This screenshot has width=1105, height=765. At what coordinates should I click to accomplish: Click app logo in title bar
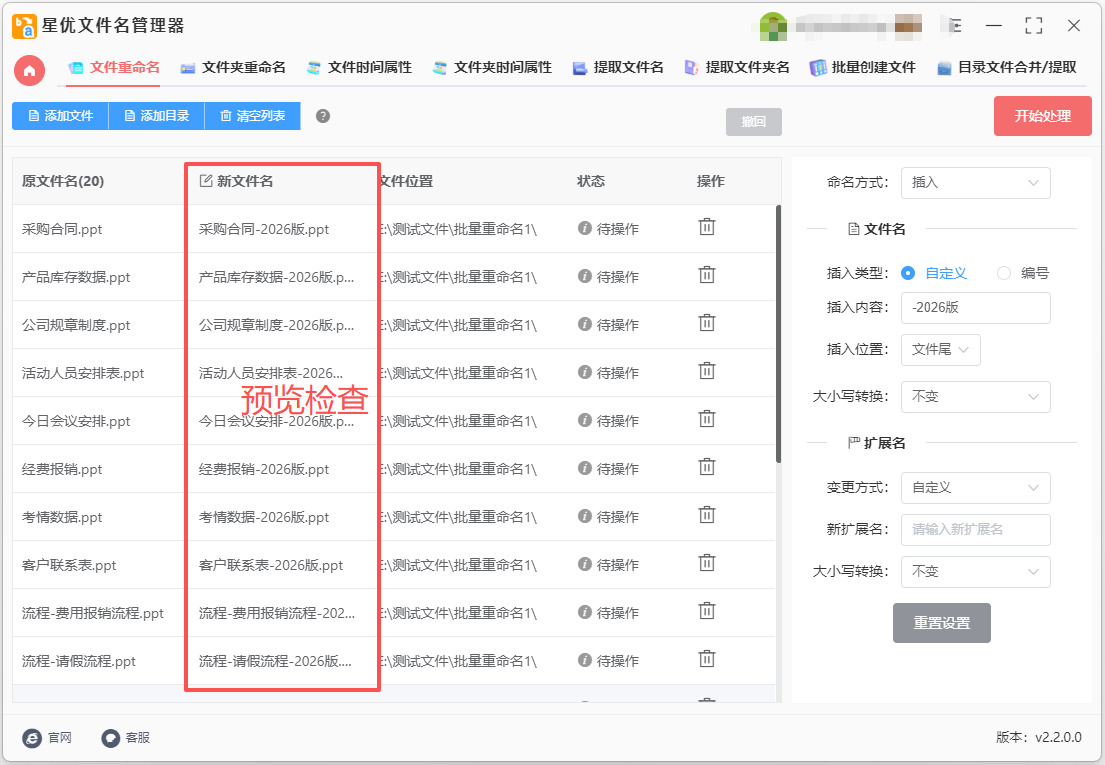(x=25, y=26)
